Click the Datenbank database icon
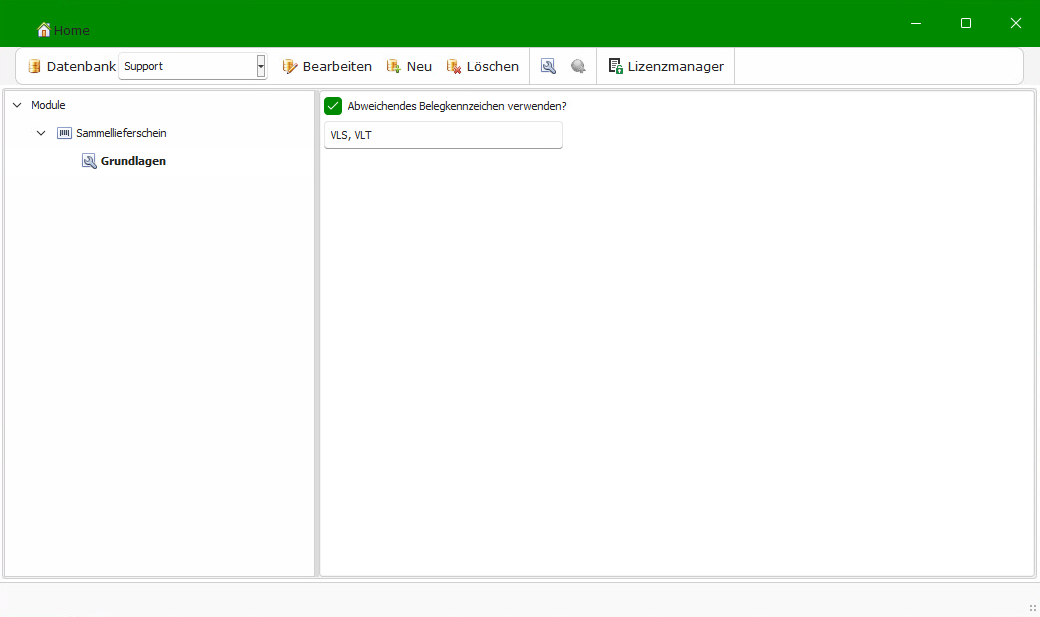1040x617 pixels. (x=34, y=66)
